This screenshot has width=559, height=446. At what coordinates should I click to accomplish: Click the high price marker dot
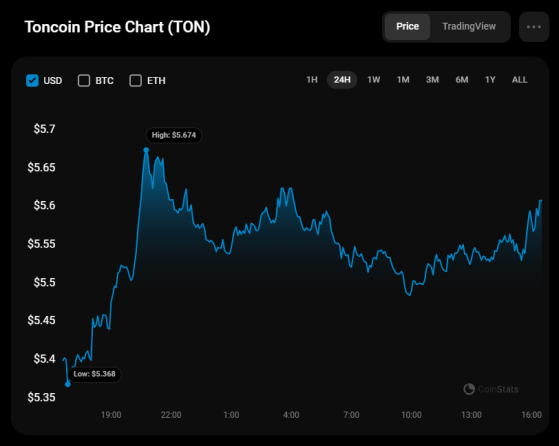(146, 150)
